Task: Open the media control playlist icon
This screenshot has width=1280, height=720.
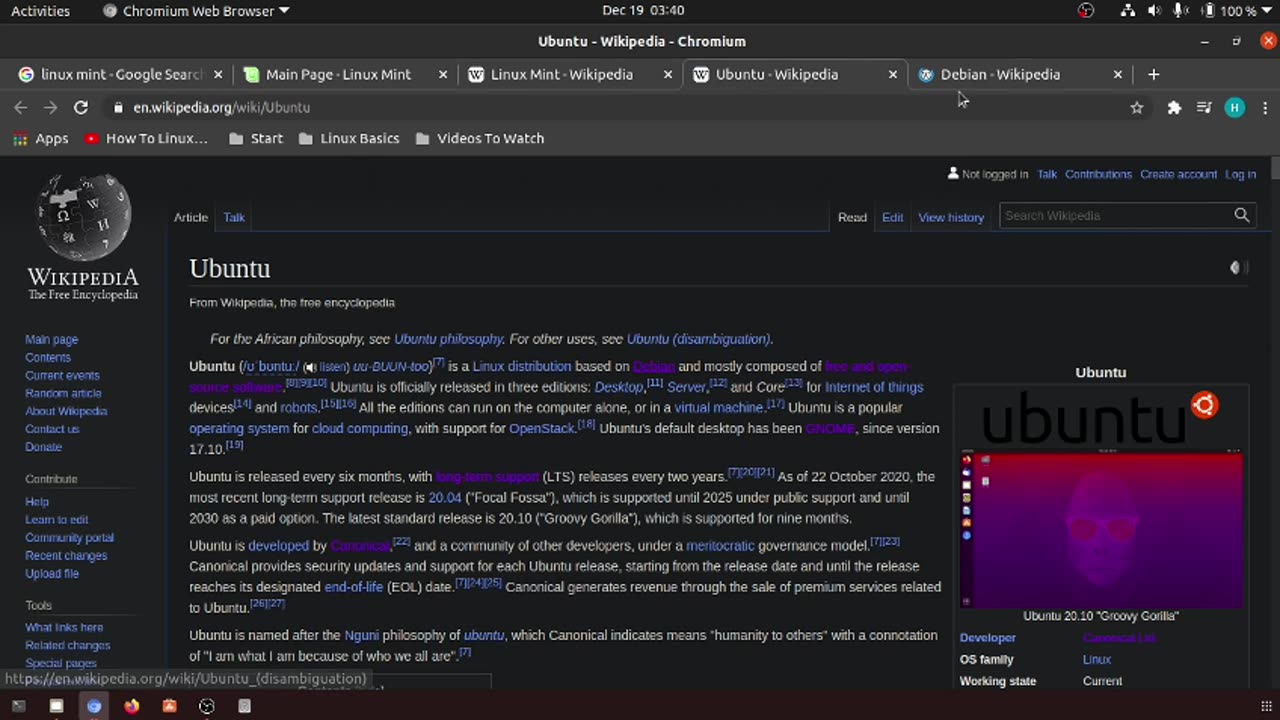Action: (x=1204, y=107)
